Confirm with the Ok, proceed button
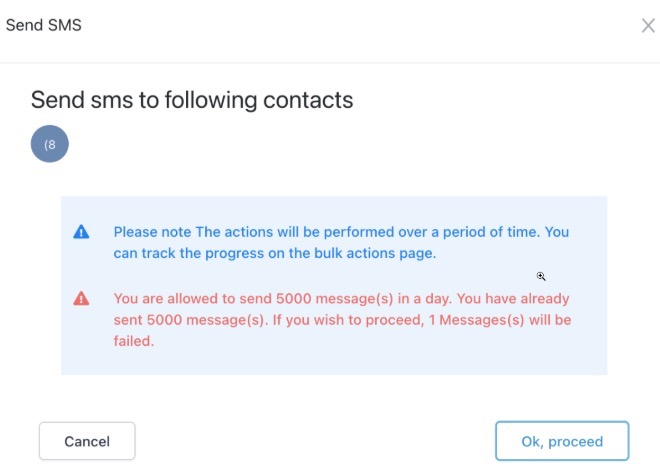This screenshot has height=470, width=660. pyautogui.click(x=562, y=441)
